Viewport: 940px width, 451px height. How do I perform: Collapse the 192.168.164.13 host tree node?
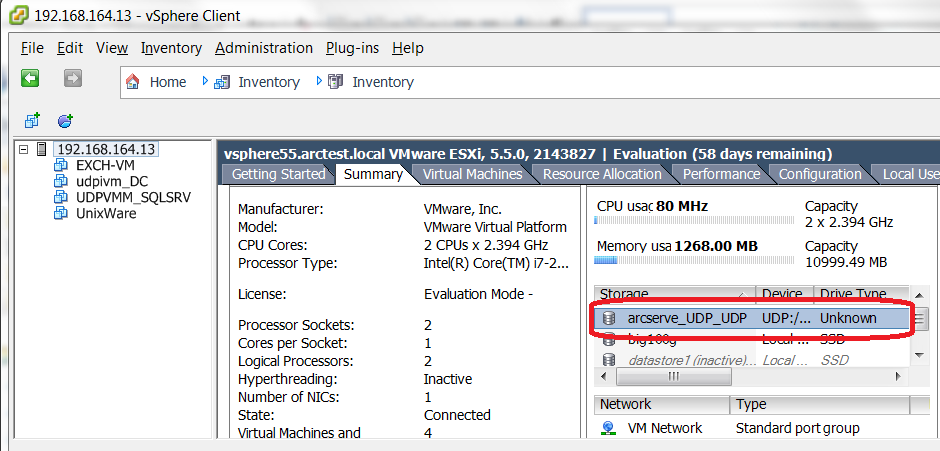tap(24, 149)
